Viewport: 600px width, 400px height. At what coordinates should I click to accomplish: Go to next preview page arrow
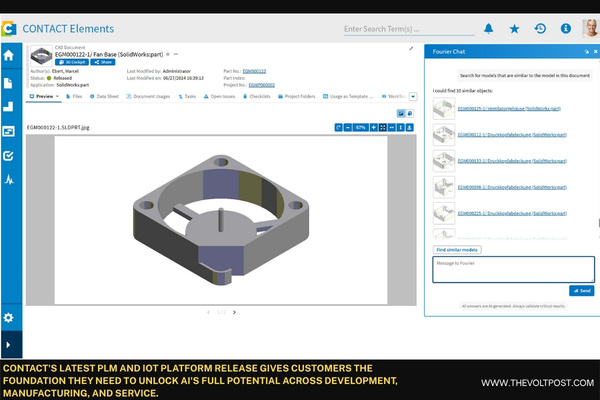pos(234,312)
